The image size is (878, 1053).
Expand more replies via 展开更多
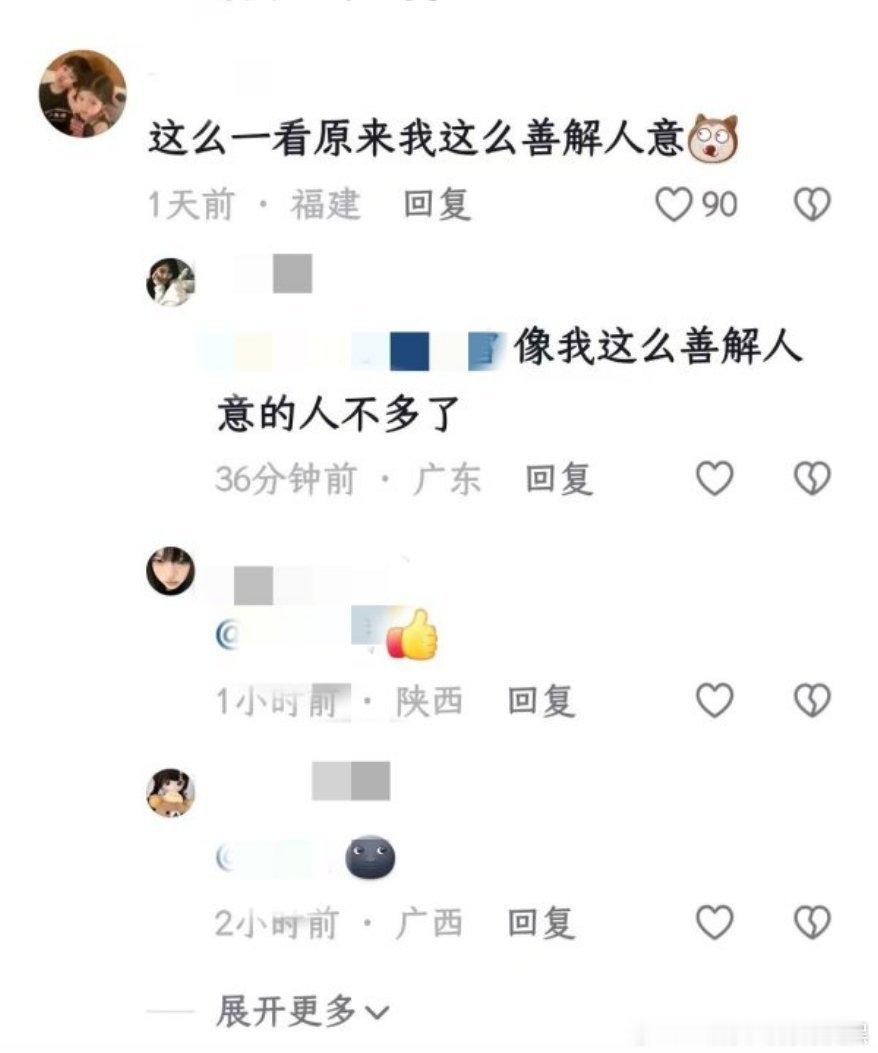point(302,1011)
